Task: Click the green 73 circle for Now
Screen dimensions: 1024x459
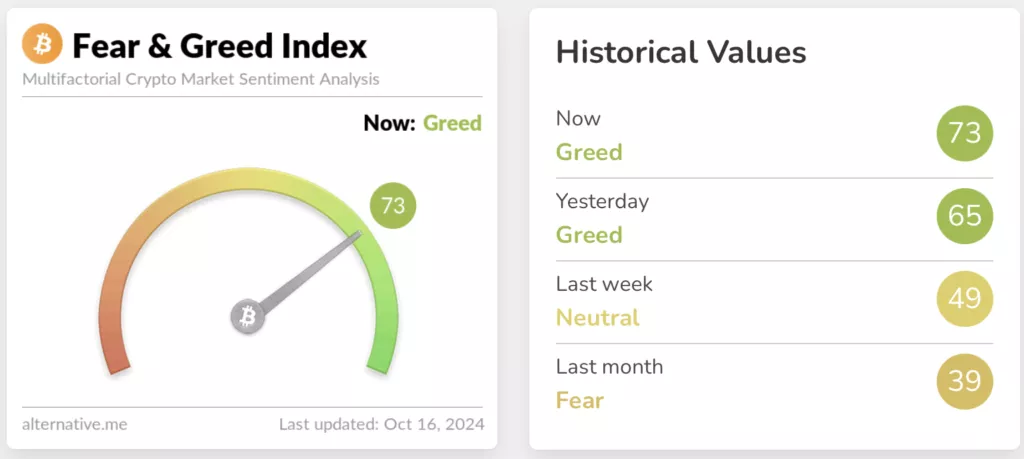Action: pos(965,134)
